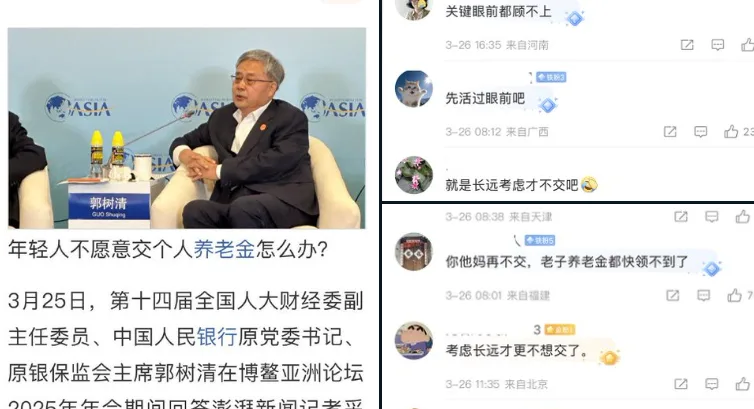Open the 养老金 hyperlink in headline
This screenshot has width=754, height=409.
pyautogui.click(x=224, y=249)
